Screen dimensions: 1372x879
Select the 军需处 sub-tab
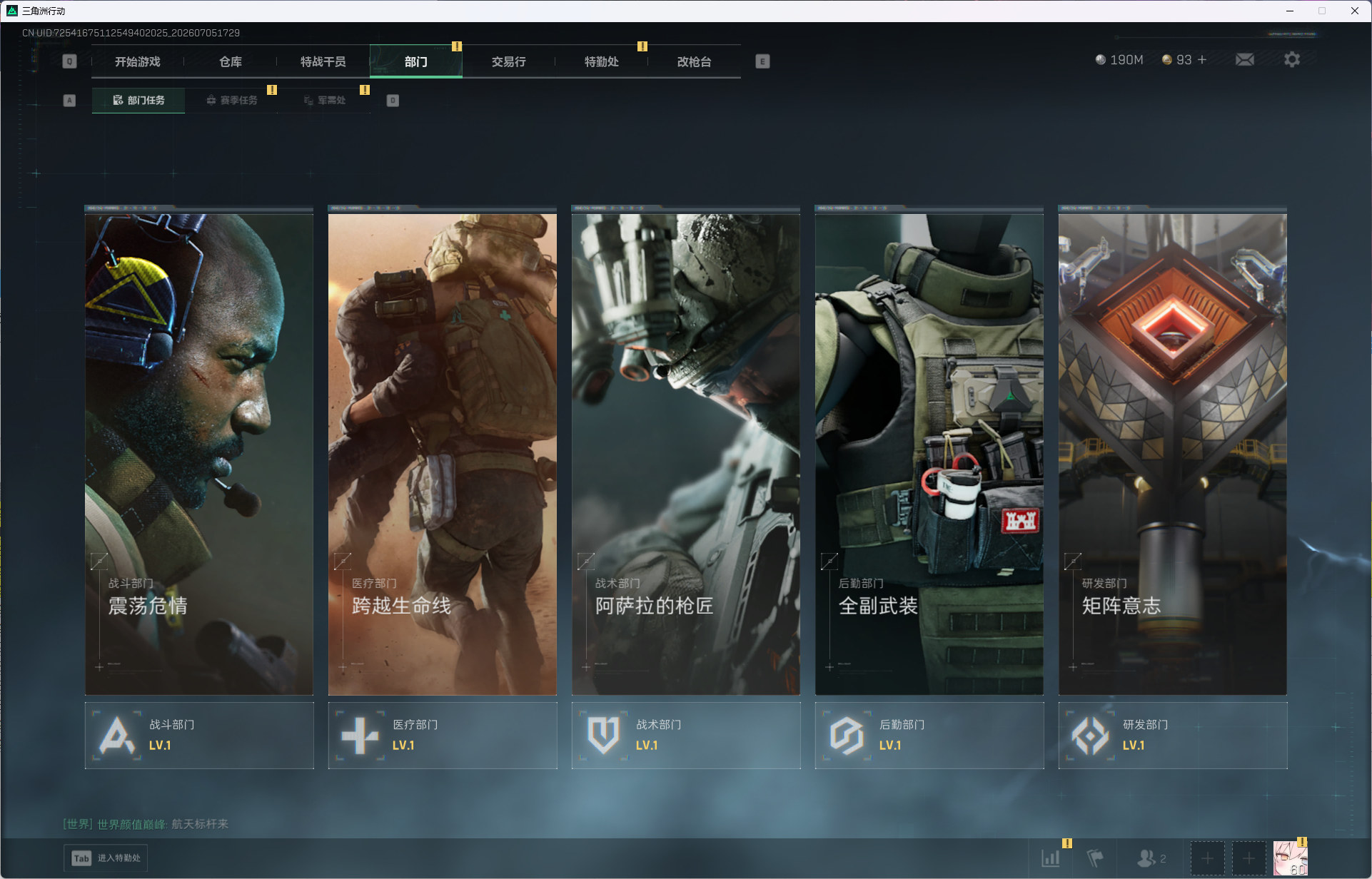click(x=325, y=101)
